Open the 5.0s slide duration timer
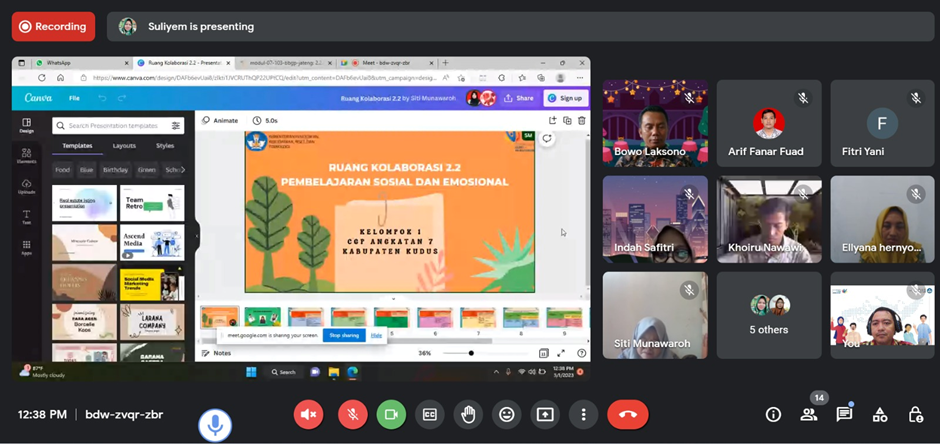The image size is (940, 444). pos(265,120)
